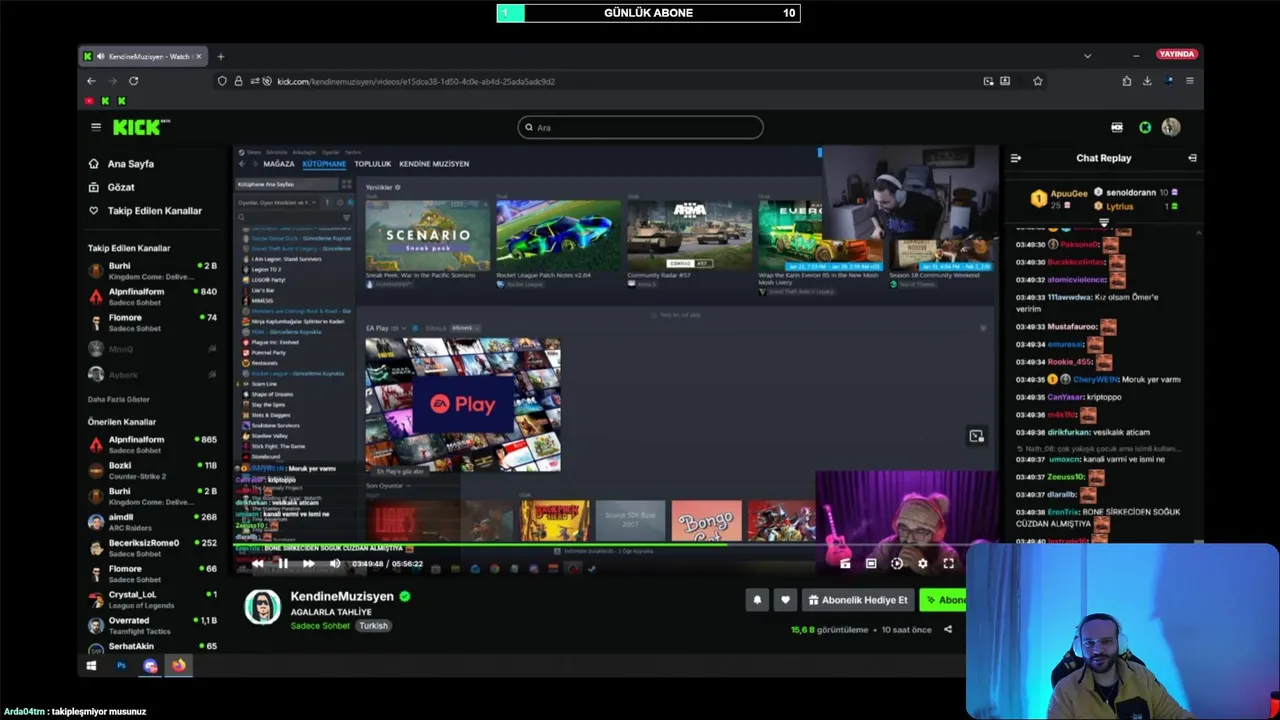Toggle mini player icon
1280x720 pixels.
point(845,563)
